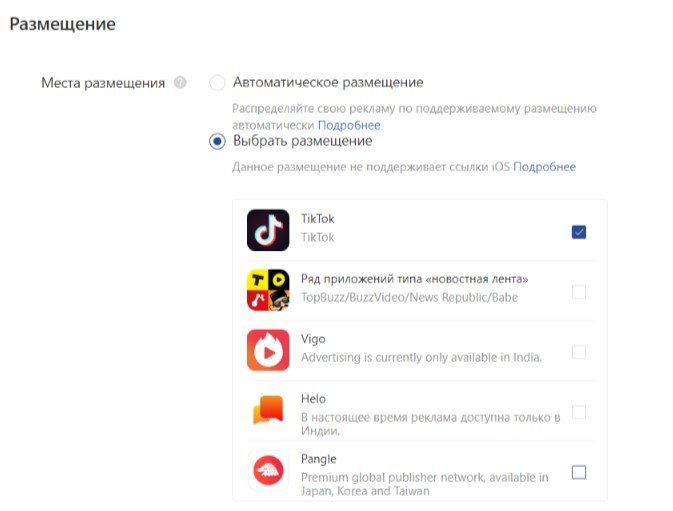This screenshot has height=511, width=673.
Task: Check the Helo placement checkbox
Action: [x=579, y=412]
